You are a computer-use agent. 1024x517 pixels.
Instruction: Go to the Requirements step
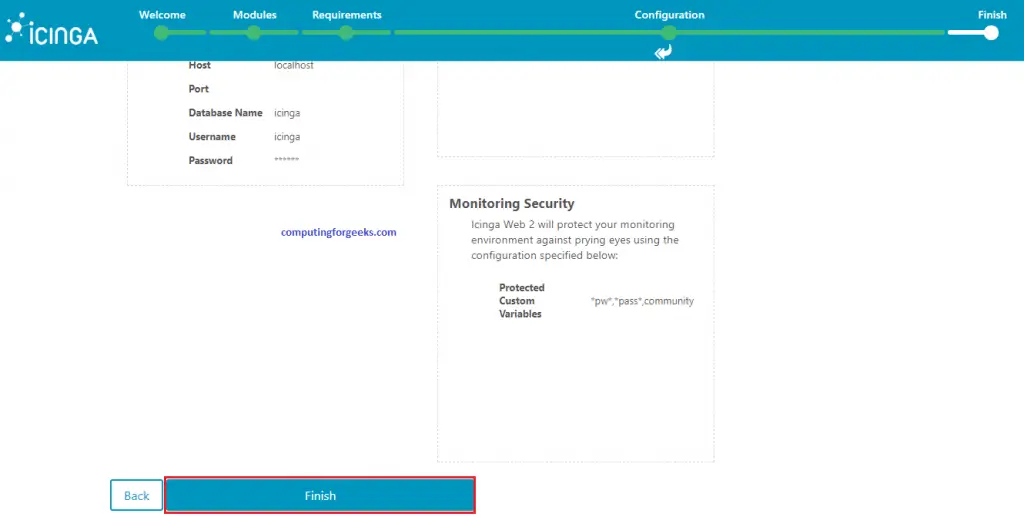(347, 14)
